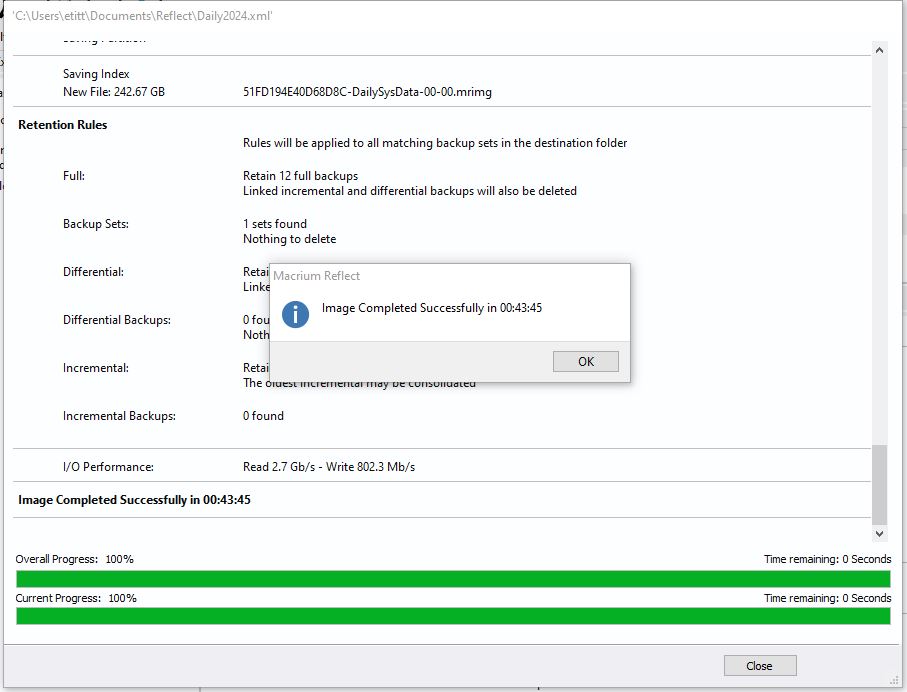Click the Macrium Reflect dialog title bar
907x692 pixels.
[449, 276]
